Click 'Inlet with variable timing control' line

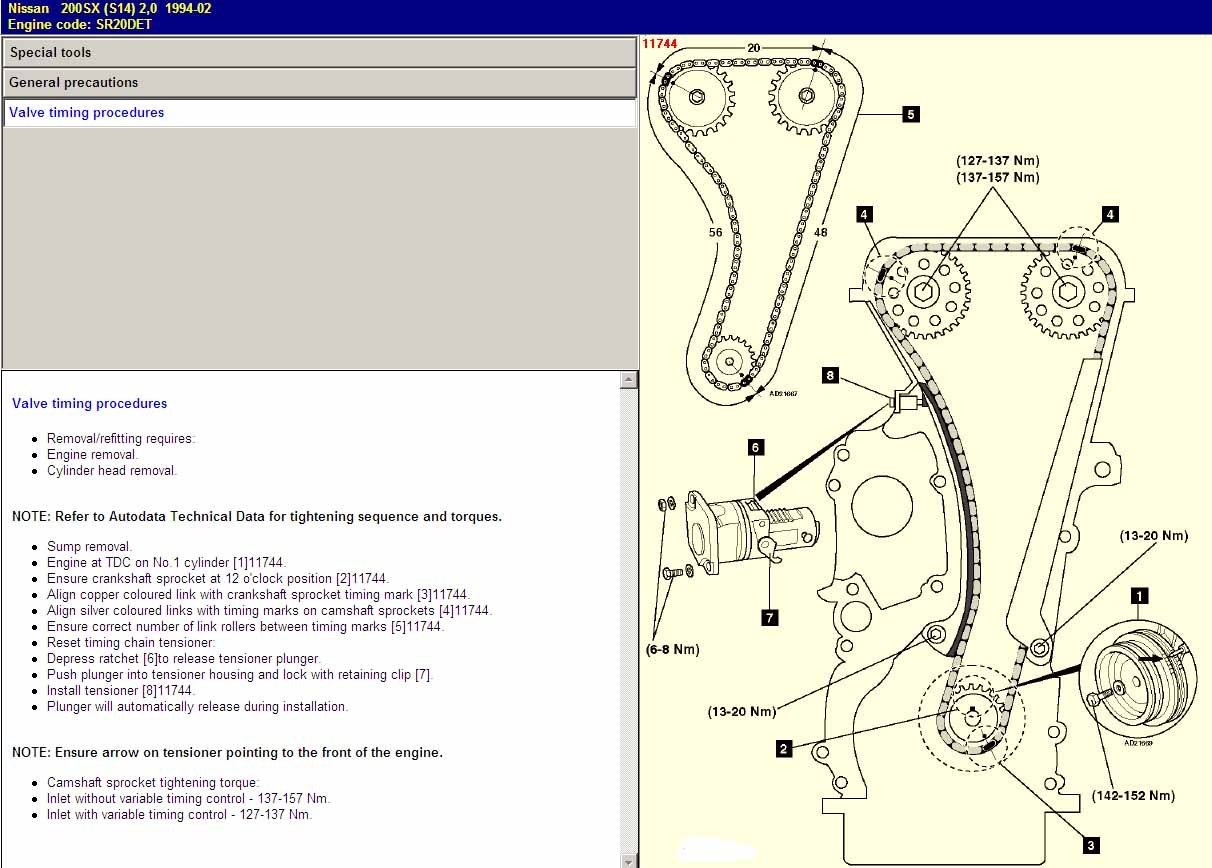(179, 815)
